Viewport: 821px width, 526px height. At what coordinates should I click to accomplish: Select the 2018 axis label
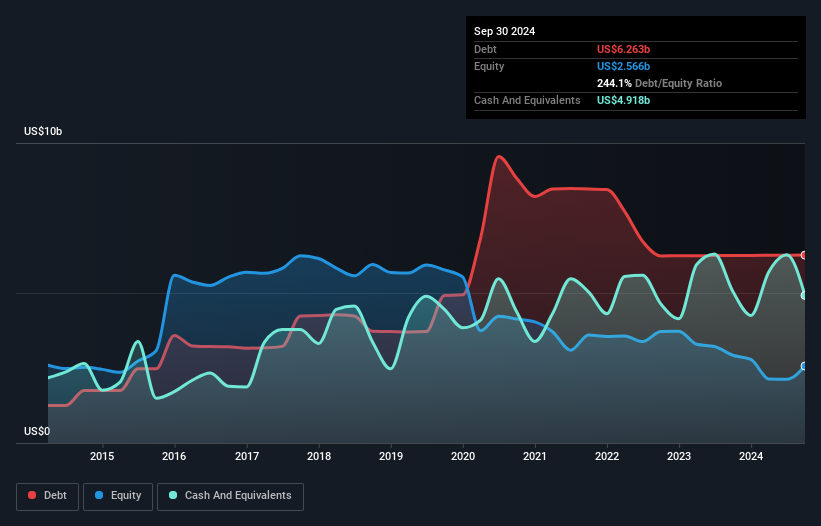coord(319,456)
